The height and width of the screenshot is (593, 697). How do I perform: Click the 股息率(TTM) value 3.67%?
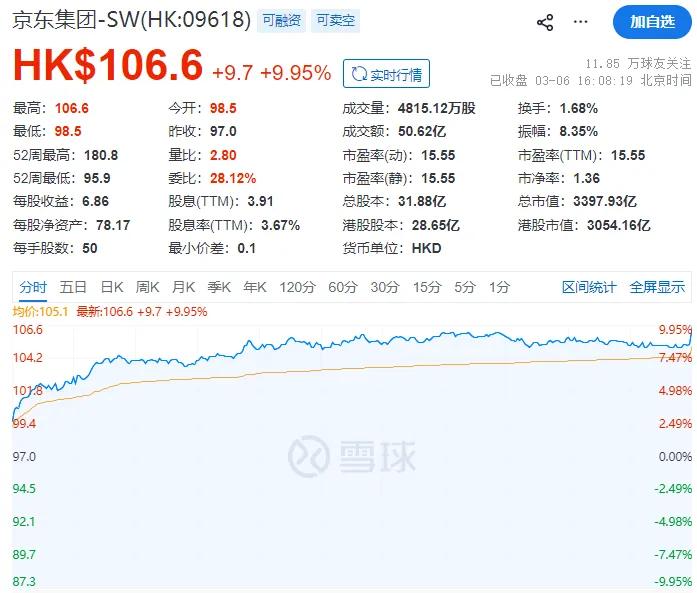coord(280,225)
